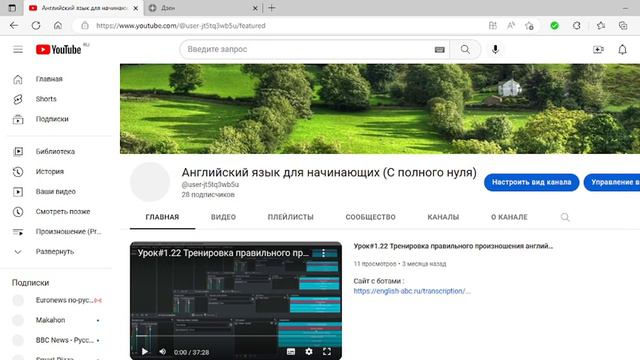Open Библиотека in sidebar
This screenshot has width=640, height=360.
pyautogui.click(x=55, y=151)
